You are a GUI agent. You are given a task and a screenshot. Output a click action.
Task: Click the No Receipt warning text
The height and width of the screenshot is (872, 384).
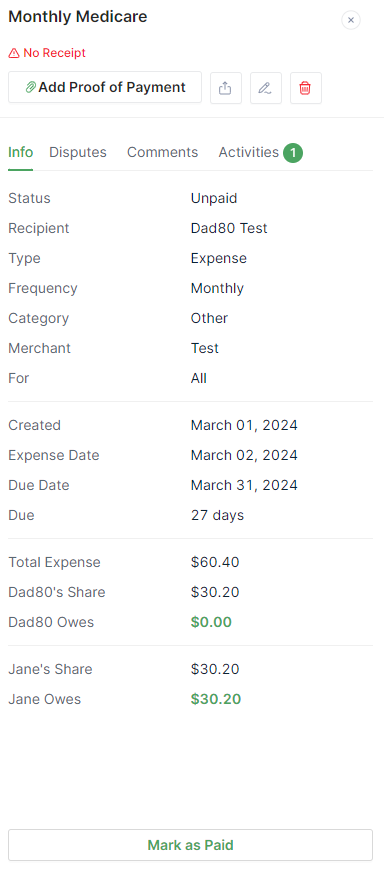click(x=55, y=53)
